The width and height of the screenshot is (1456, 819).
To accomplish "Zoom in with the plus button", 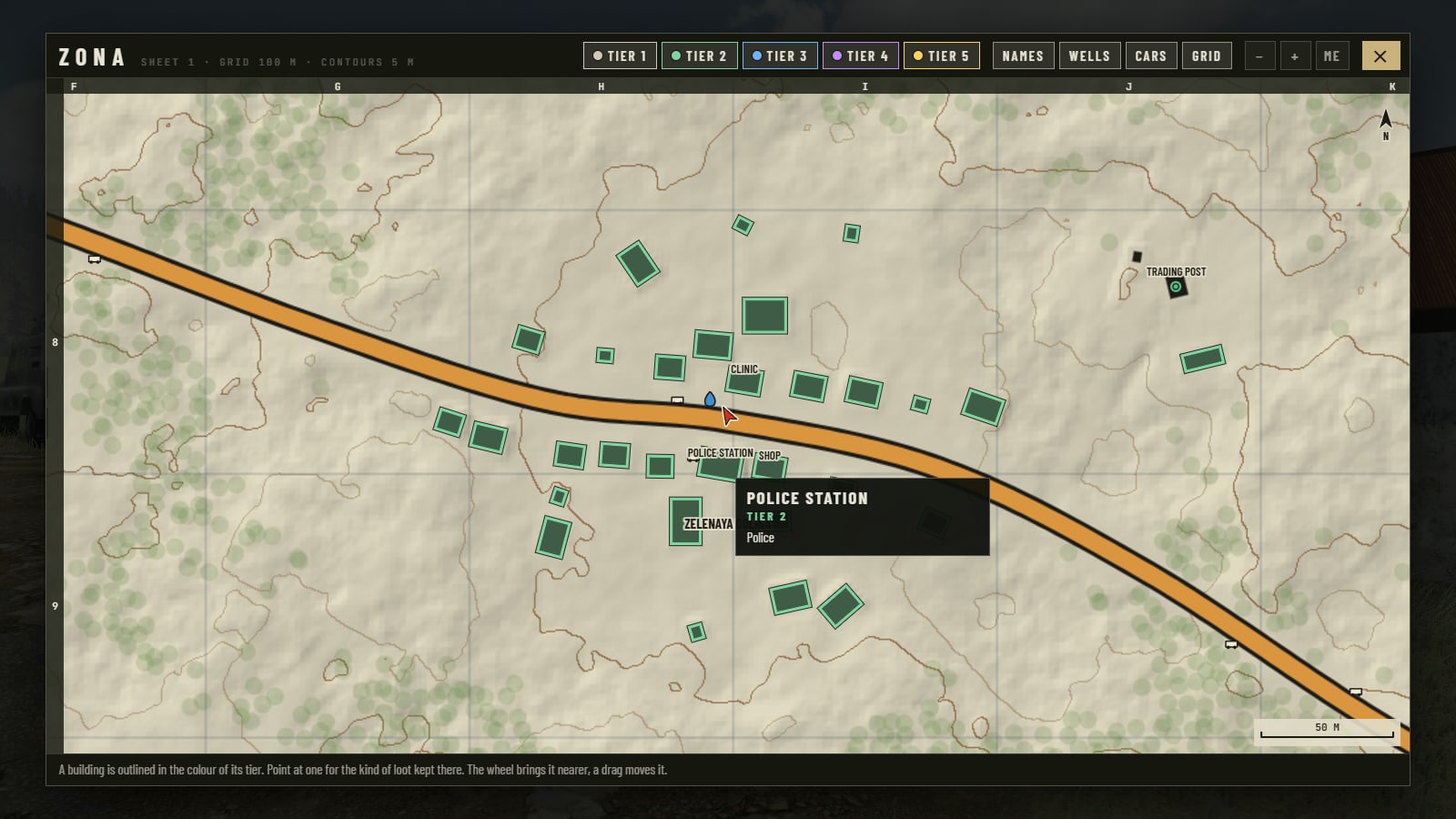I will [x=1295, y=56].
